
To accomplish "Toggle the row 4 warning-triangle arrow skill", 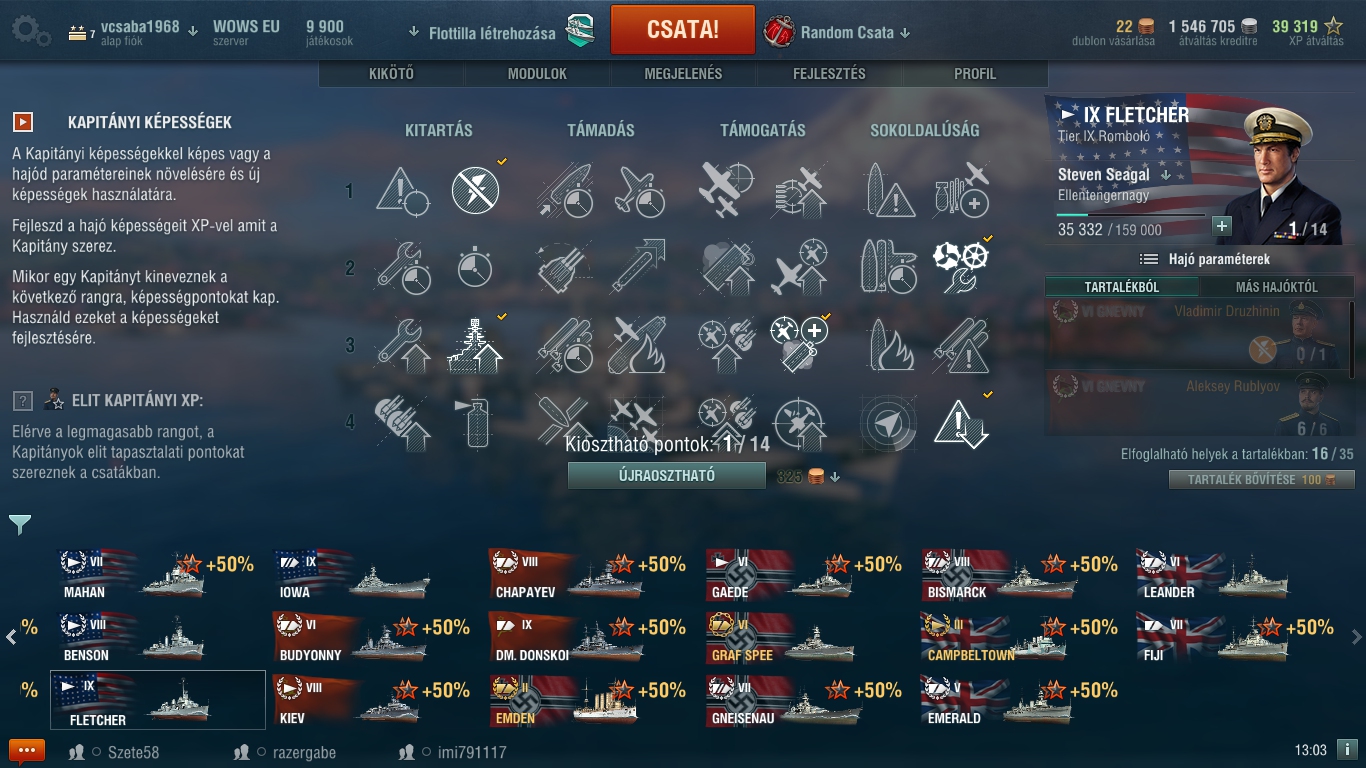I will point(960,421).
